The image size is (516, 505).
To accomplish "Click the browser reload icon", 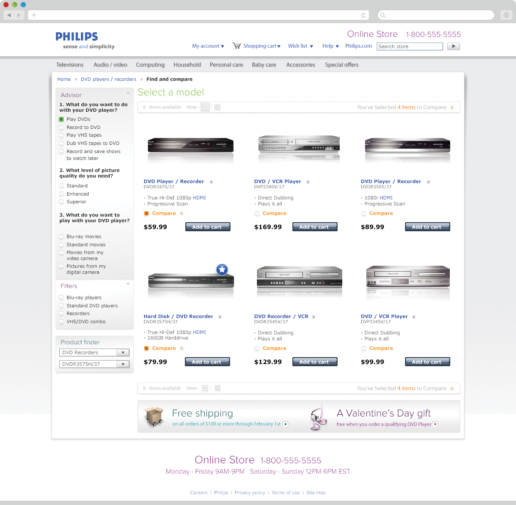I will (x=363, y=15).
